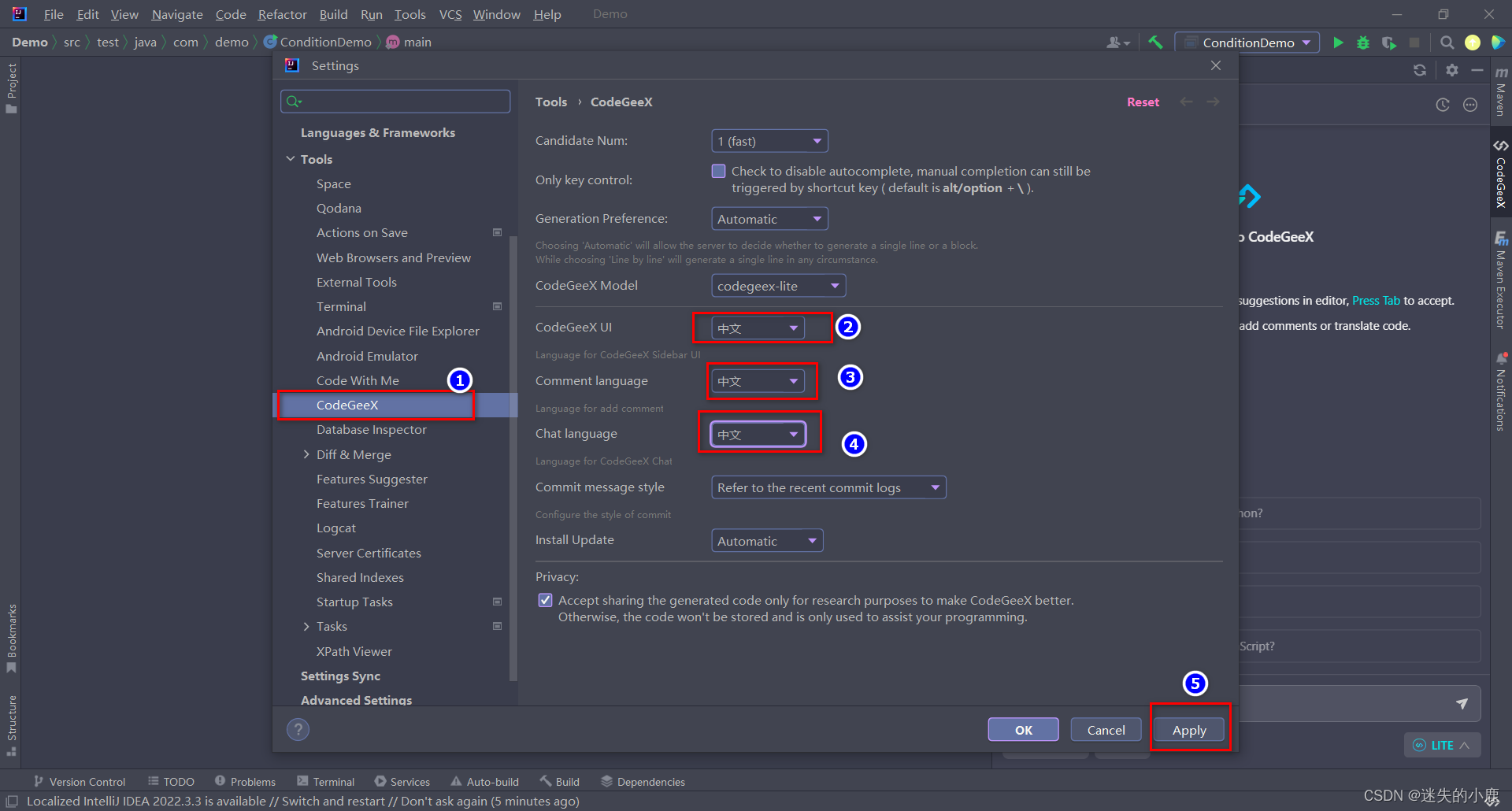
Task: Click the yellow-green IDE update circle icon
Action: click(1472, 43)
